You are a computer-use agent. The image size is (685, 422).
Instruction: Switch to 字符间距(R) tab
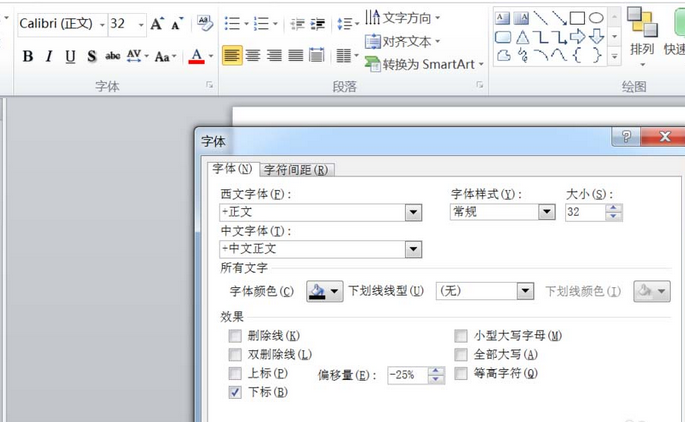coord(296,170)
